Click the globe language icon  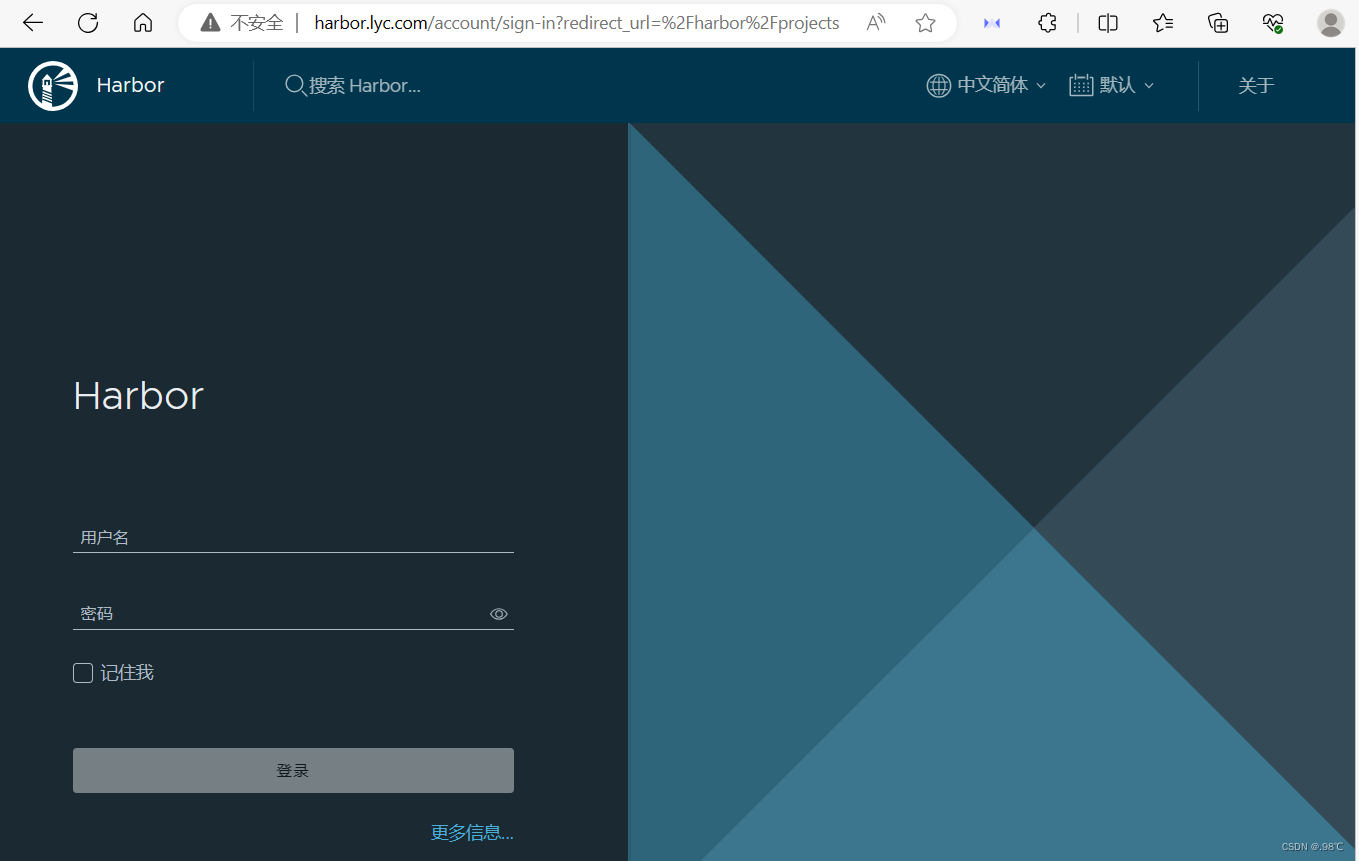(938, 86)
